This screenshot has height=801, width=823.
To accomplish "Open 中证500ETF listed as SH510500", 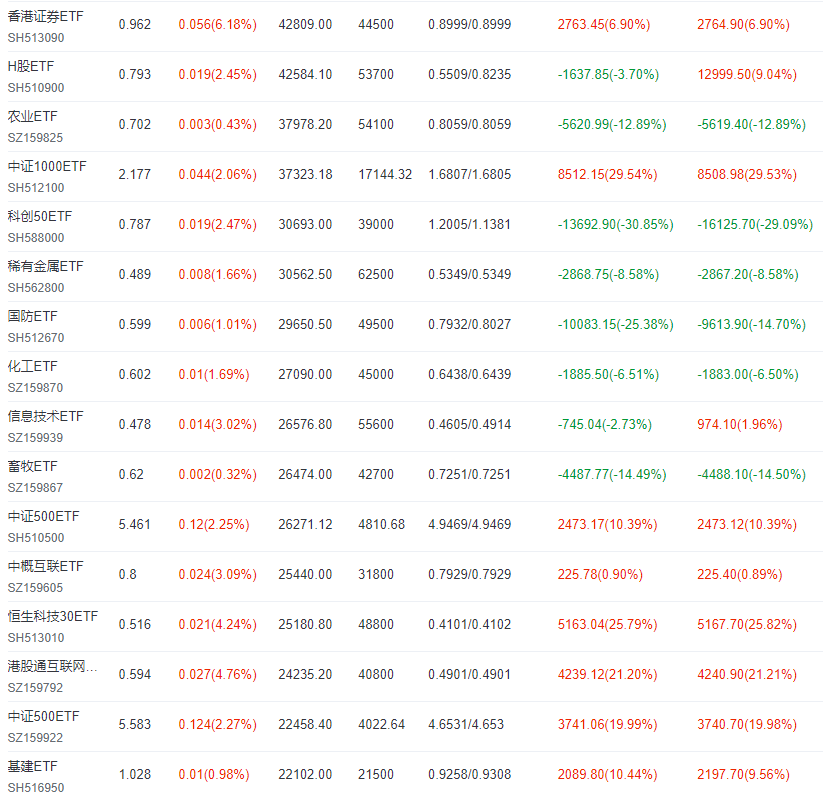I will (x=43, y=517).
